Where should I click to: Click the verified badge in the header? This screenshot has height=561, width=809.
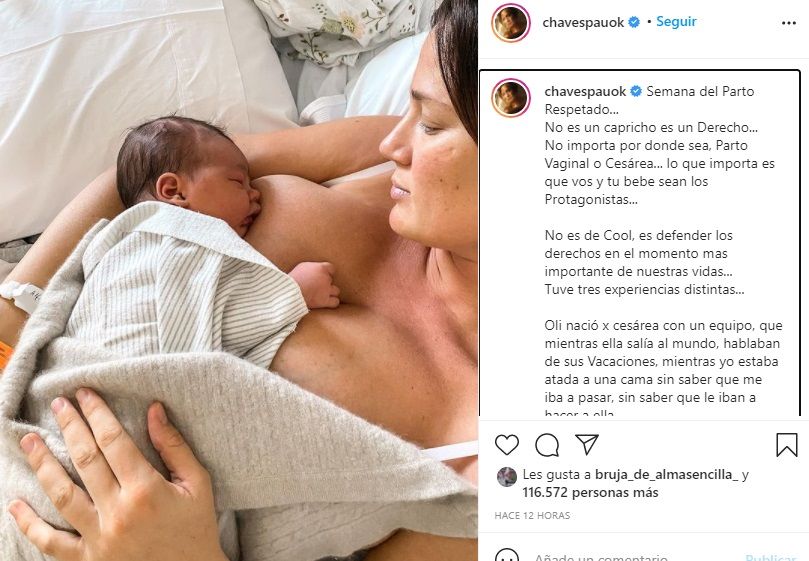click(x=634, y=22)
